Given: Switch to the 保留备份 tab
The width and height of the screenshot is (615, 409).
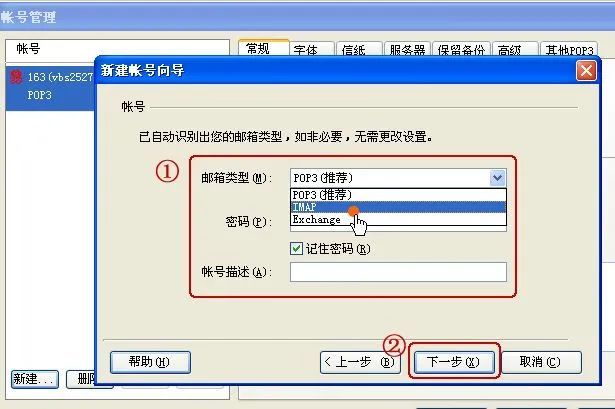Looking at the screenshot, I should click(461, 50).
